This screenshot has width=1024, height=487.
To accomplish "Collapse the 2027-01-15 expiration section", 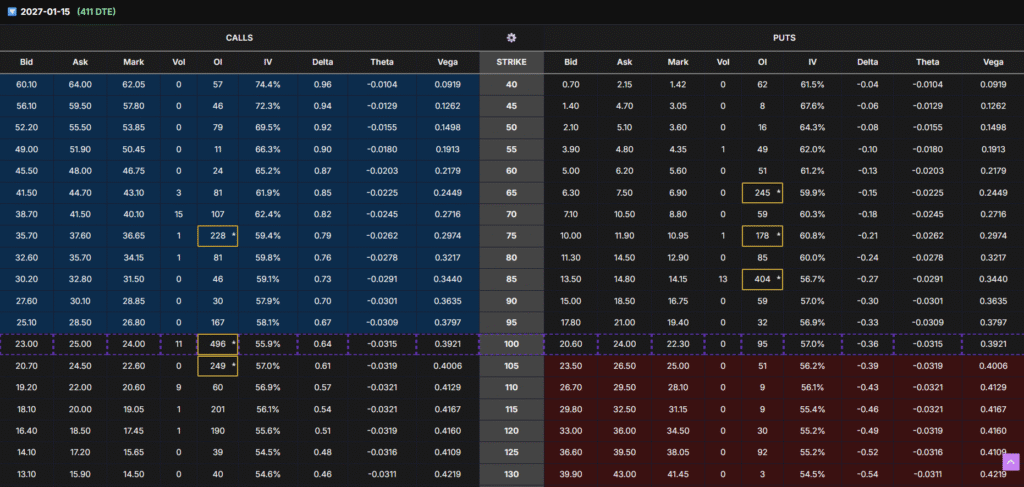I will point(11,11).
